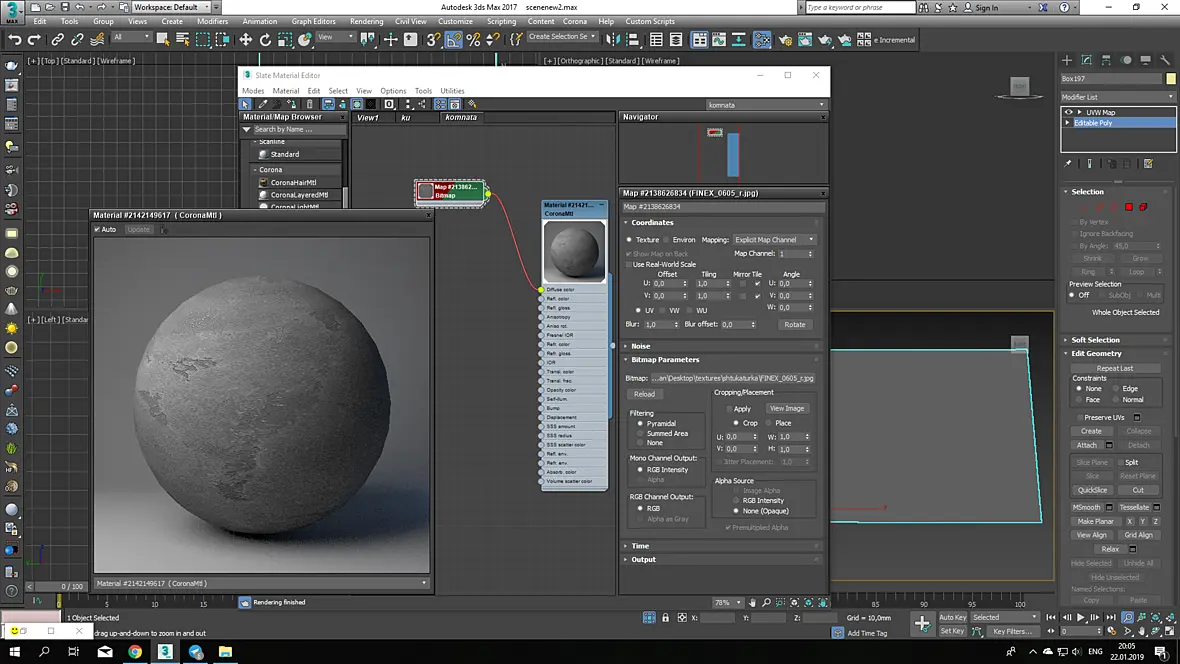The height and width of the screenshot is (664, 1180).
Task: Click the Pin Stack icon below the modifier list
Action: [x=1067, y=163]
